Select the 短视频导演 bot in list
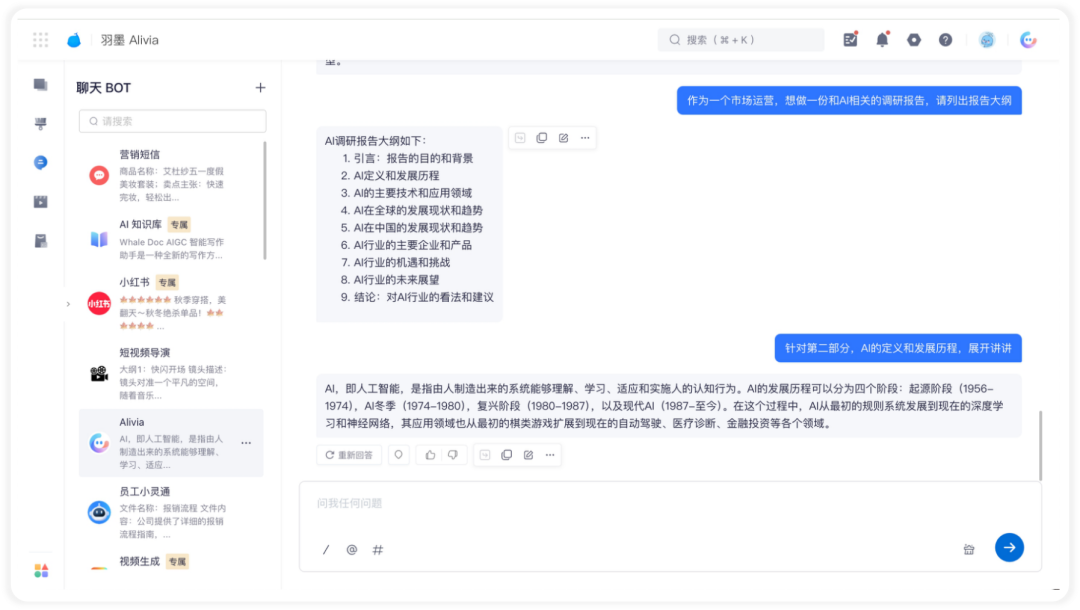1080x610 pixels. 170,373
